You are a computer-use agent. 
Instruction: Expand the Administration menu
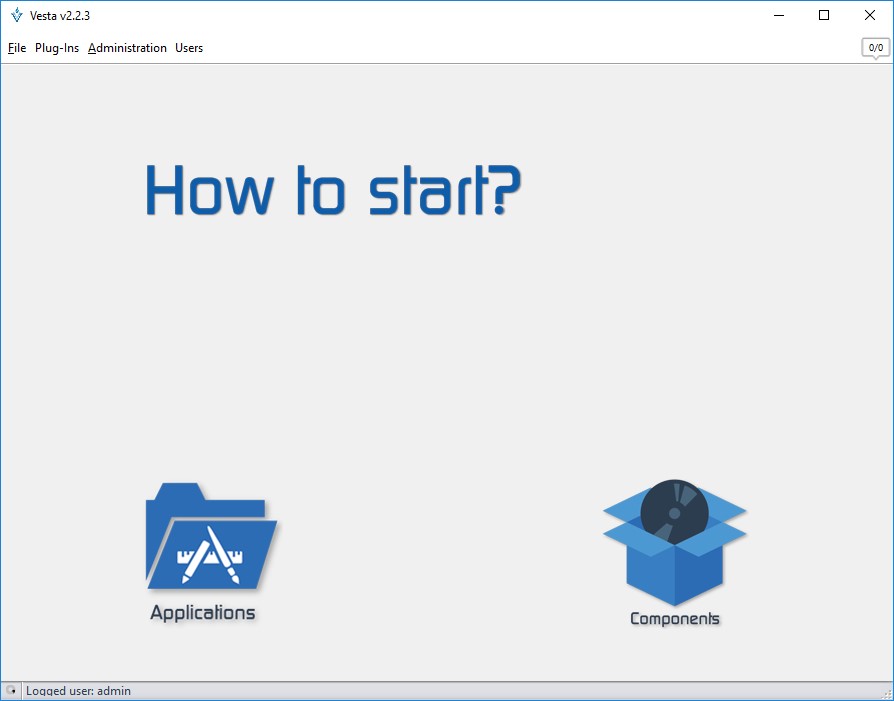(x=127, y=48)
